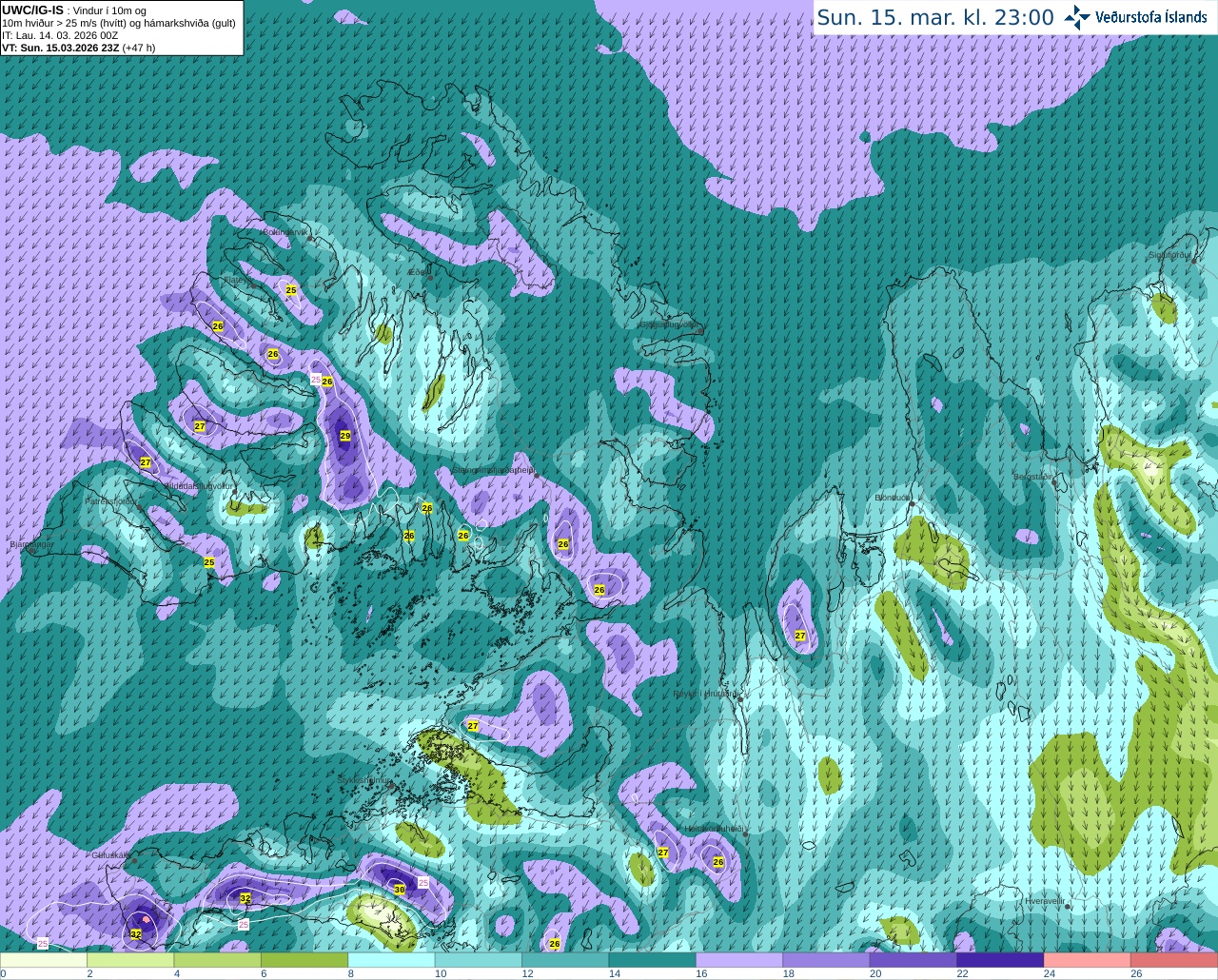Click the Hveravellir station label
Screen dimensions: 1218x980
1044,901
